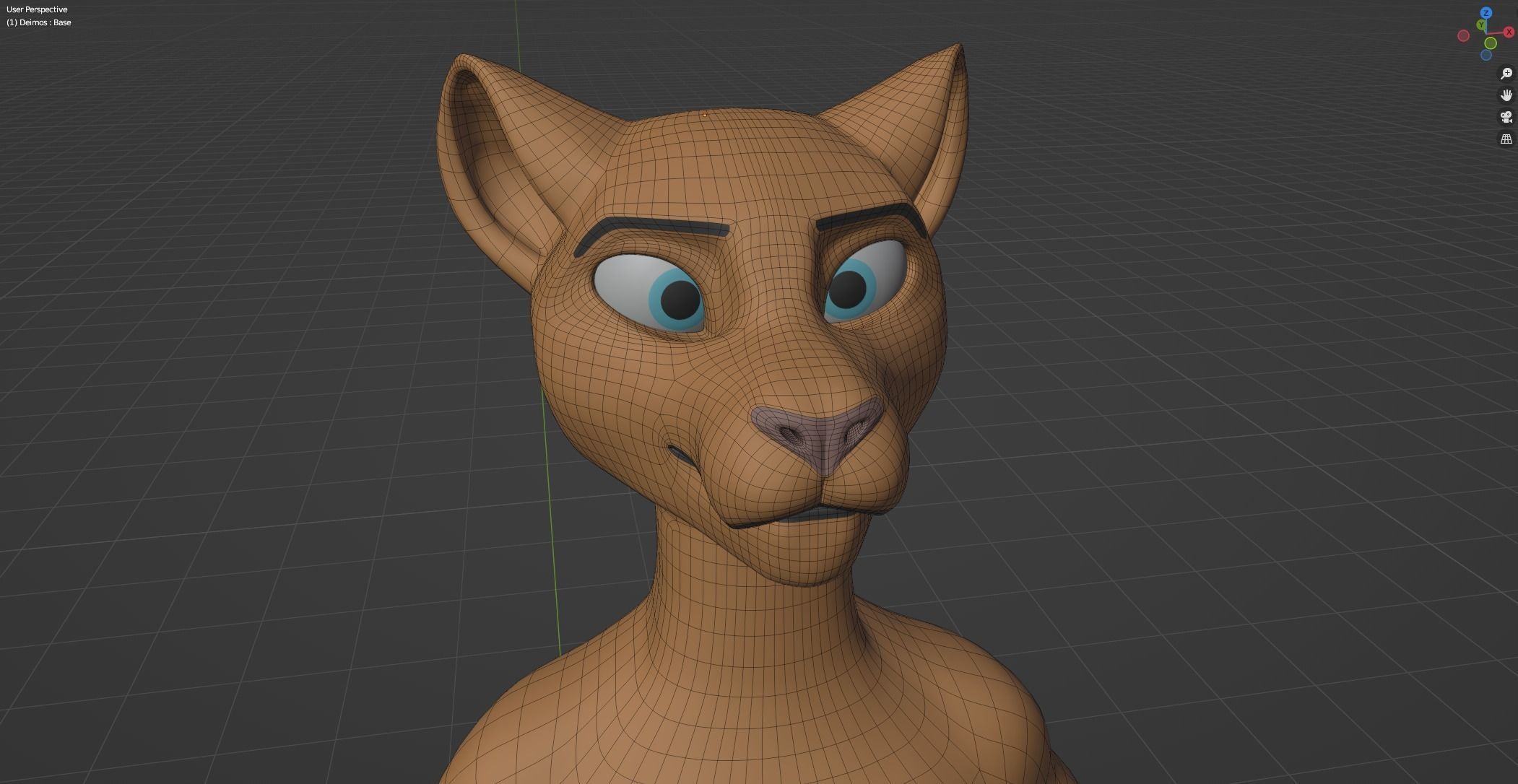
Task: Click the red X axis gizmo handle
Action: (x=1509, y=32)
